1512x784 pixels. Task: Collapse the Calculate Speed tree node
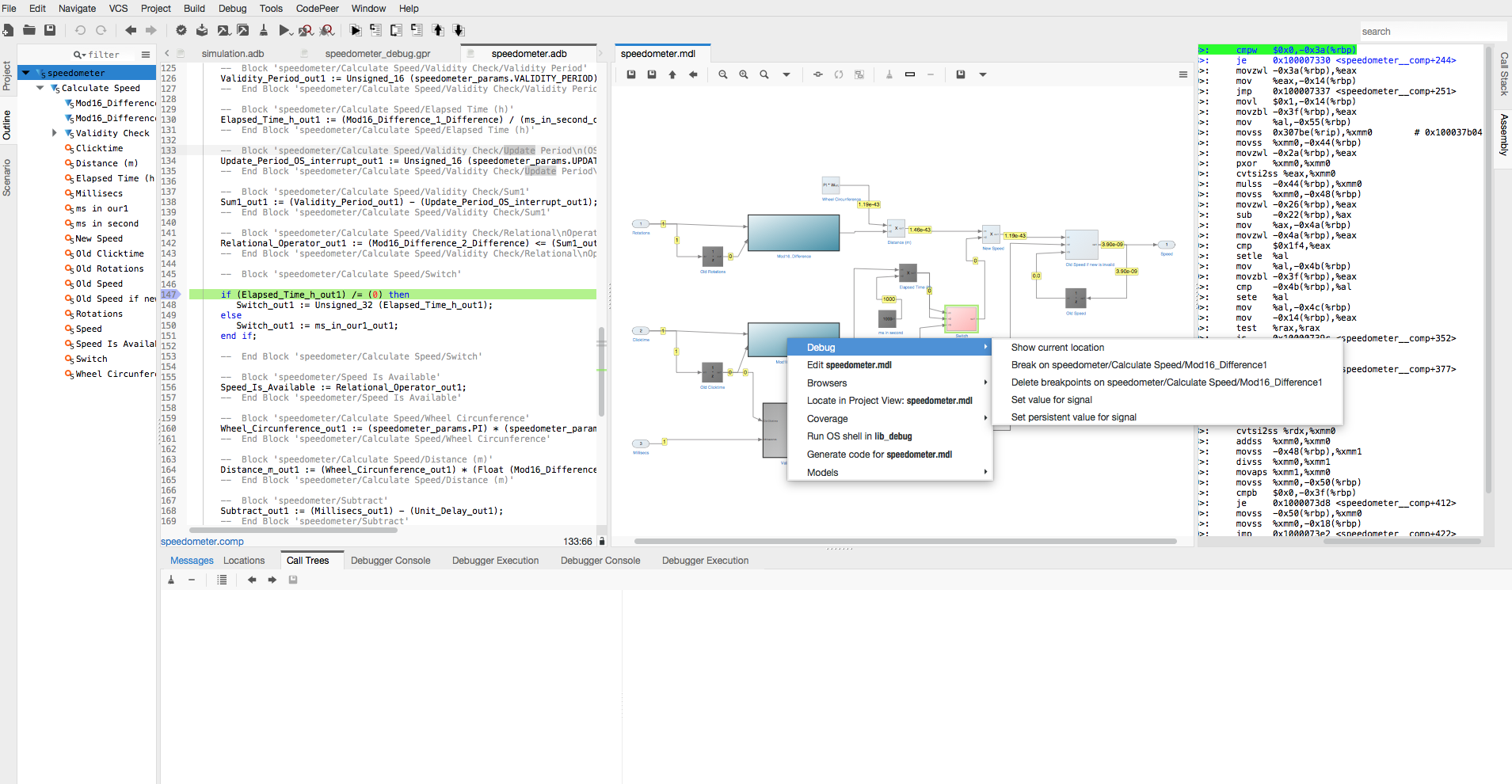pyautogui.click(x=40, y=88)
